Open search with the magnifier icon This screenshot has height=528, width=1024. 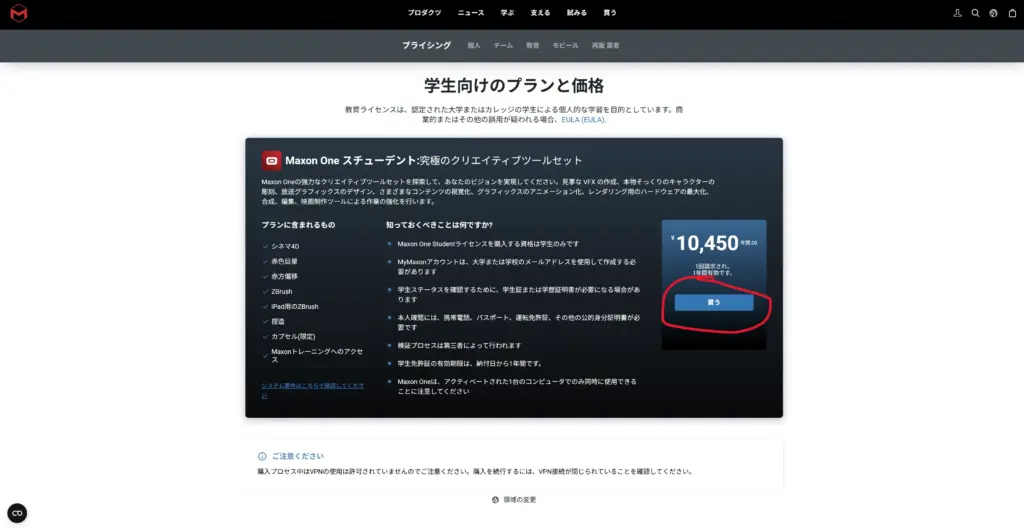click(x=976, y=13)
